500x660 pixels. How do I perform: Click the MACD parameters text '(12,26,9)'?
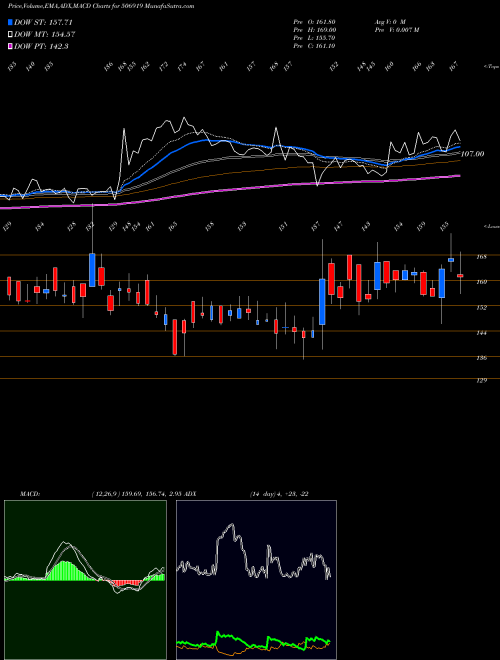pos(106,494)
